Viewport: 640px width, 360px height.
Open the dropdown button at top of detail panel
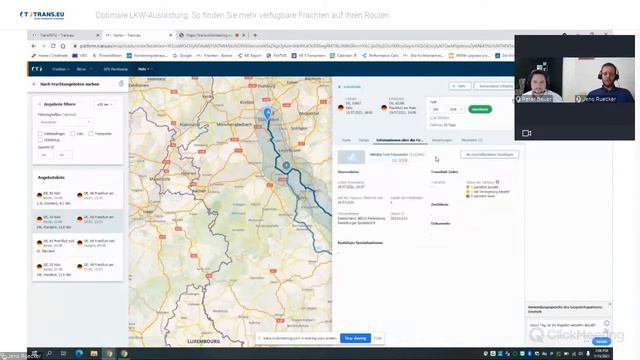click(x=460, y=86)
